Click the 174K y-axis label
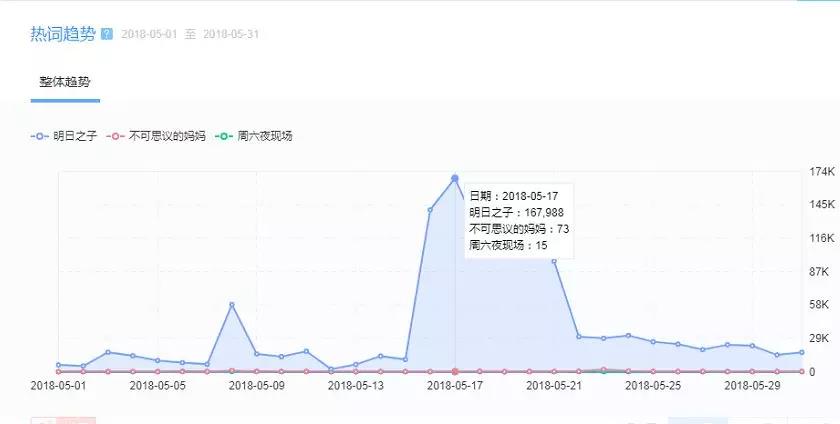 pos(822,172)
